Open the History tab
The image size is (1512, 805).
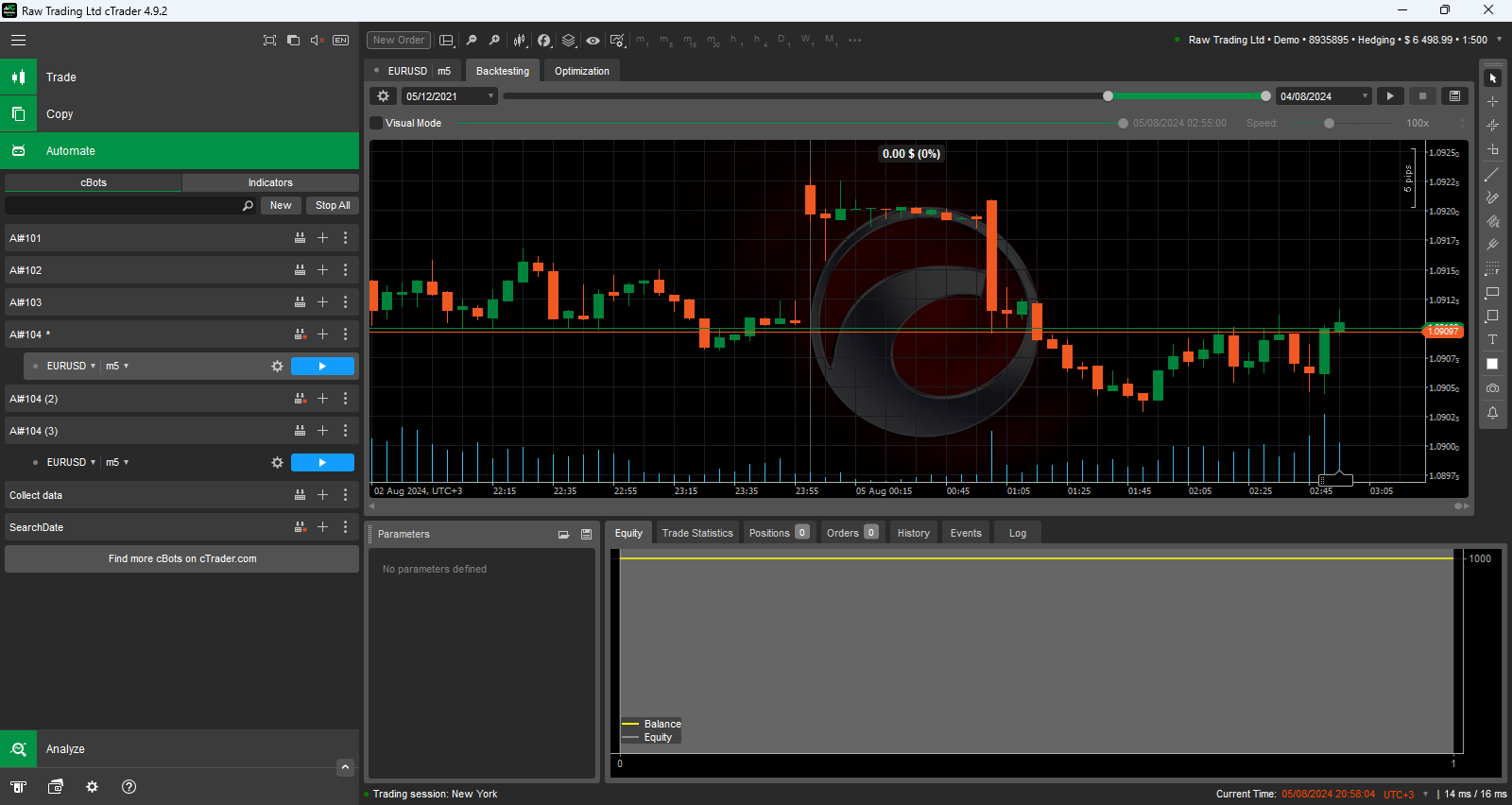(x=914, y=533)
